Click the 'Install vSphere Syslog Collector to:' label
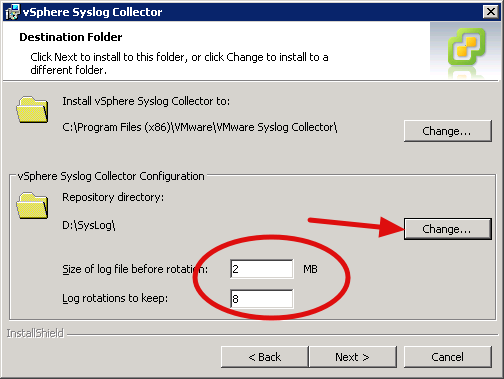 coord(146,101)
